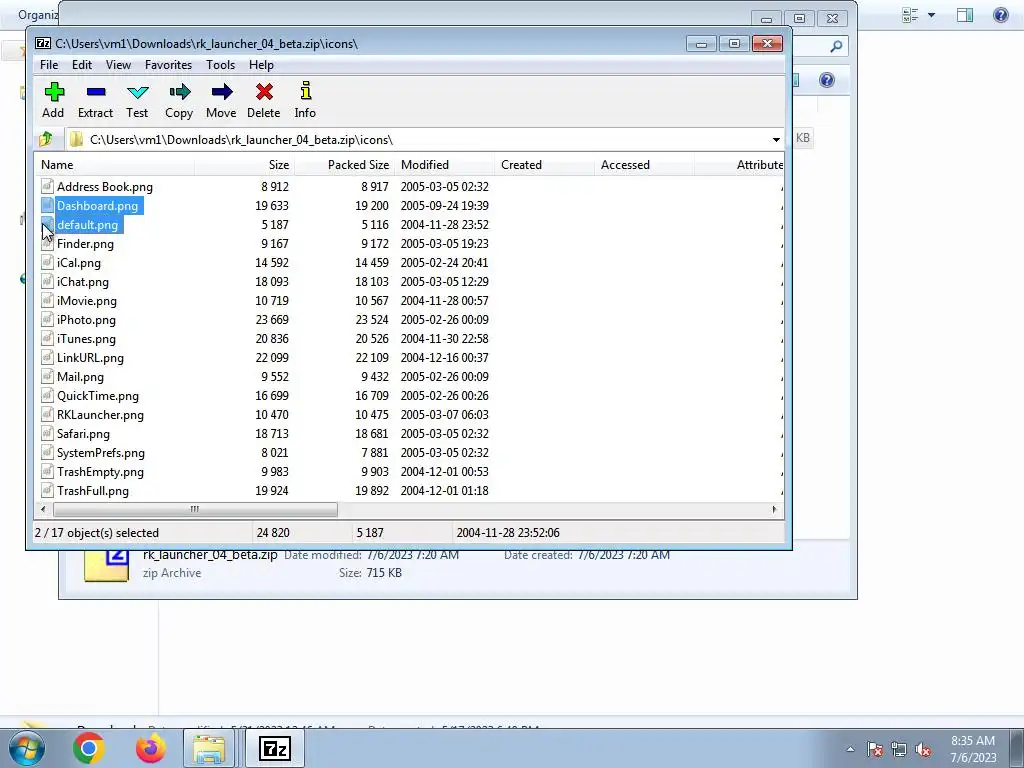
Task: Click the Copy toolbar icon
Action: [x=180, y=92]
